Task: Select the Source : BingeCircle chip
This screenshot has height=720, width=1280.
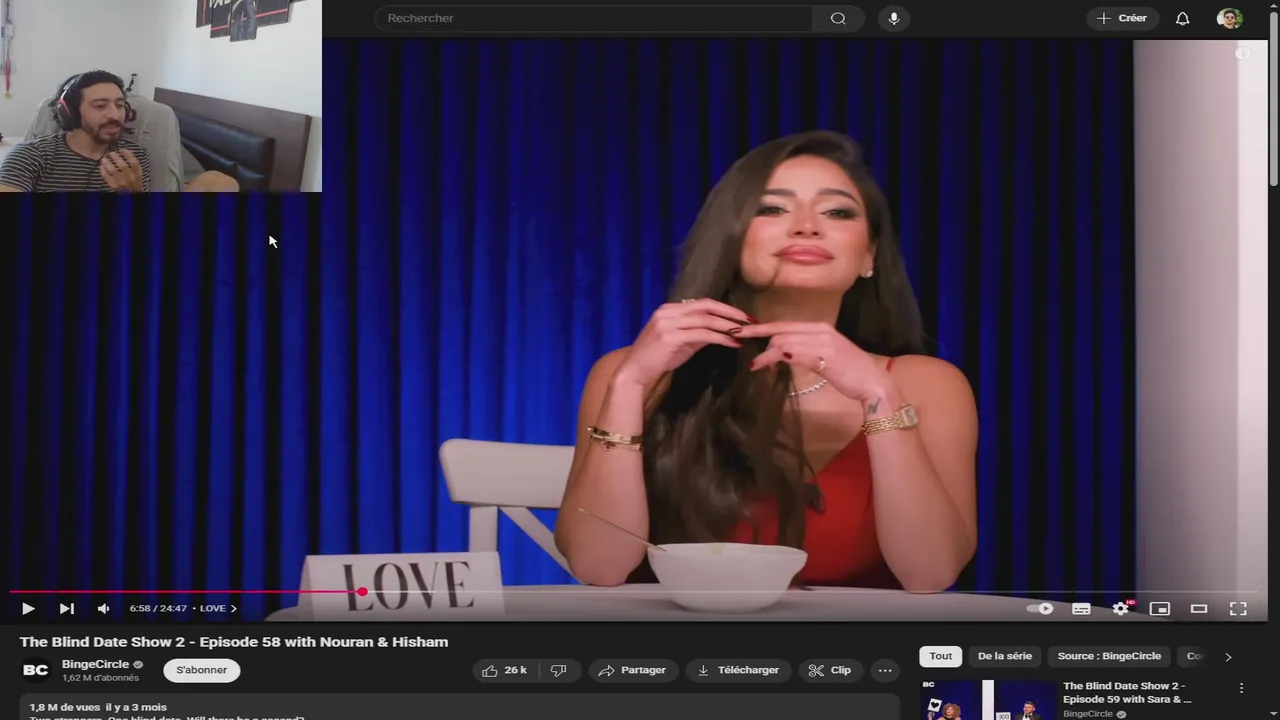Action: click(x=1109, y=656)
